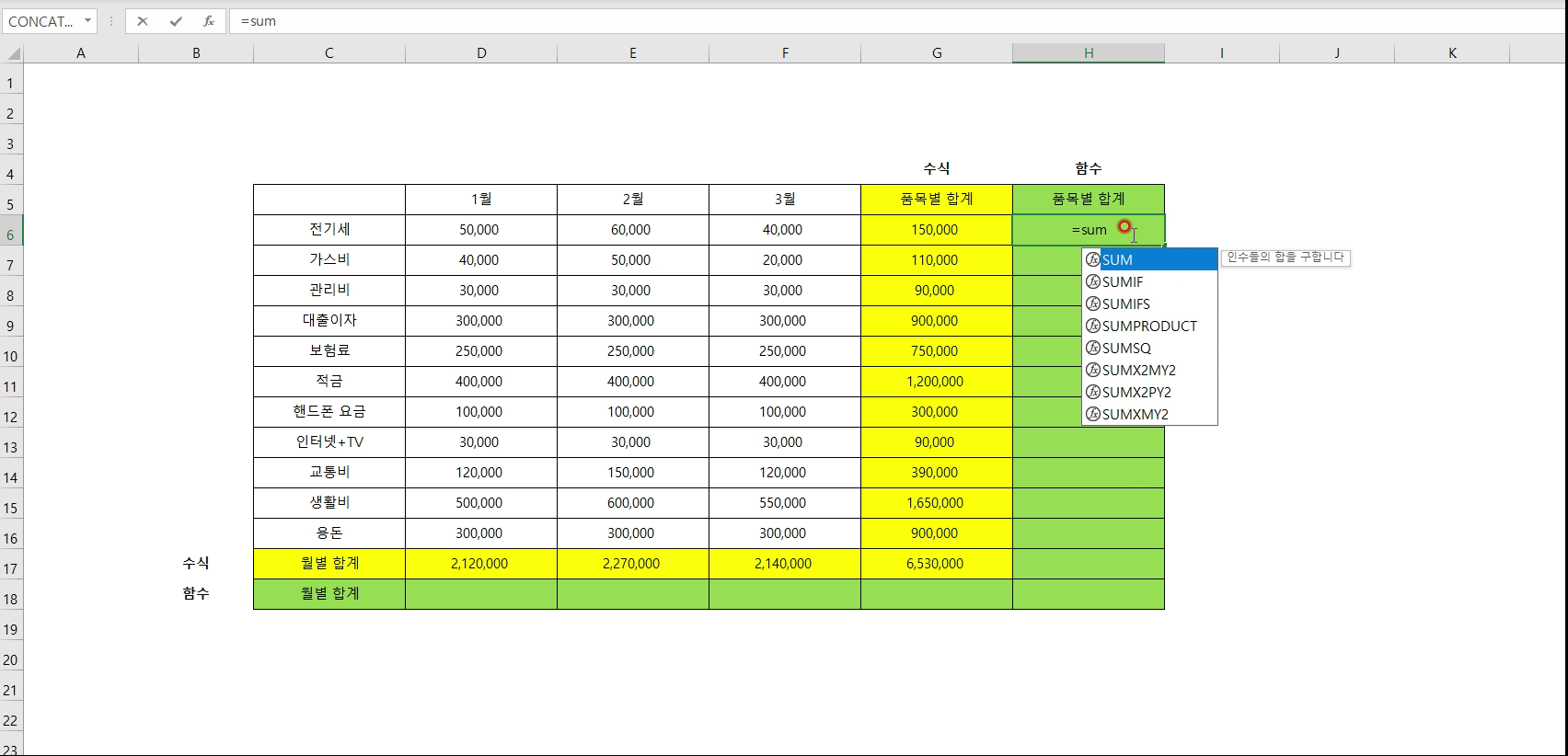
Task: Click the 150,000 total for 전기세
Action: [937, 230]
